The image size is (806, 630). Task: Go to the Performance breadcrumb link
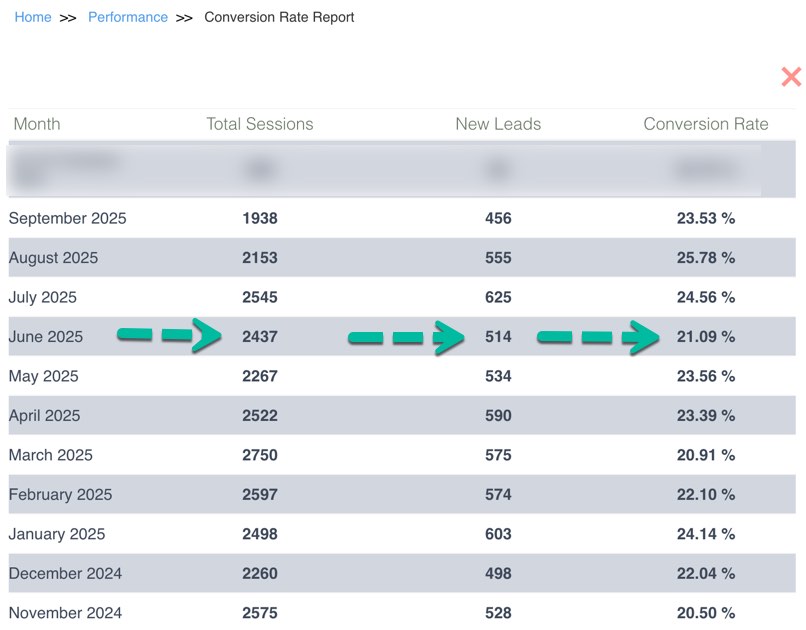tap(128, 17)
